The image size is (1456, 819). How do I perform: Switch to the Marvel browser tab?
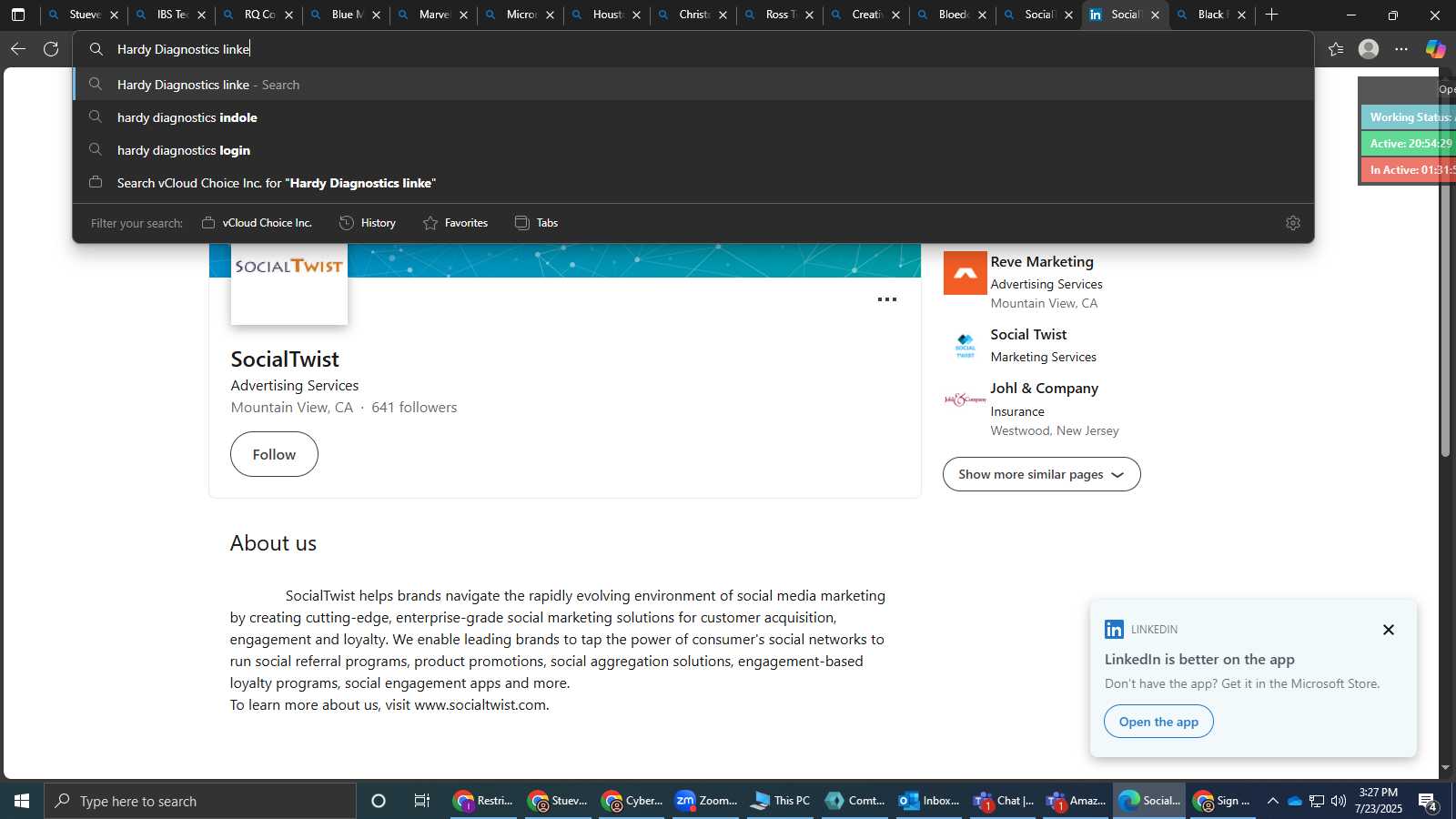tap(431, 15)
